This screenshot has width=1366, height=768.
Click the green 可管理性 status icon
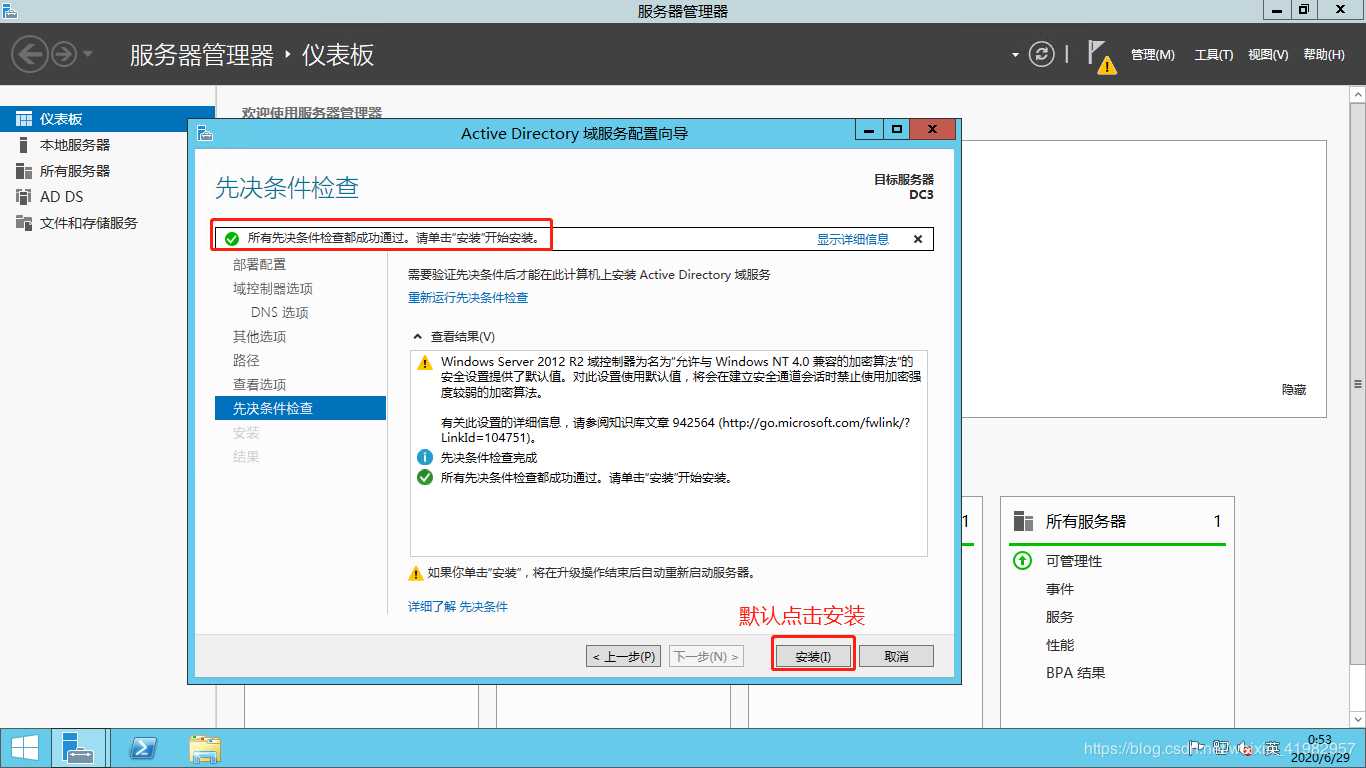click(x=1022, y=561)
